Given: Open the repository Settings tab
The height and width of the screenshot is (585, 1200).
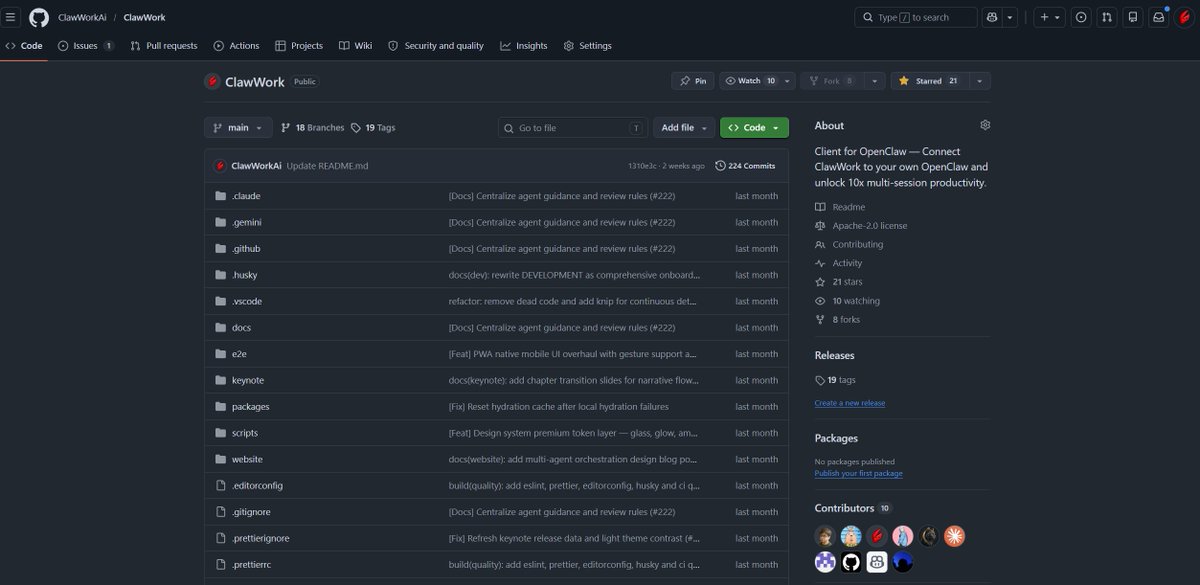Looking at the screenshot, I should click(x=587, y=46).
